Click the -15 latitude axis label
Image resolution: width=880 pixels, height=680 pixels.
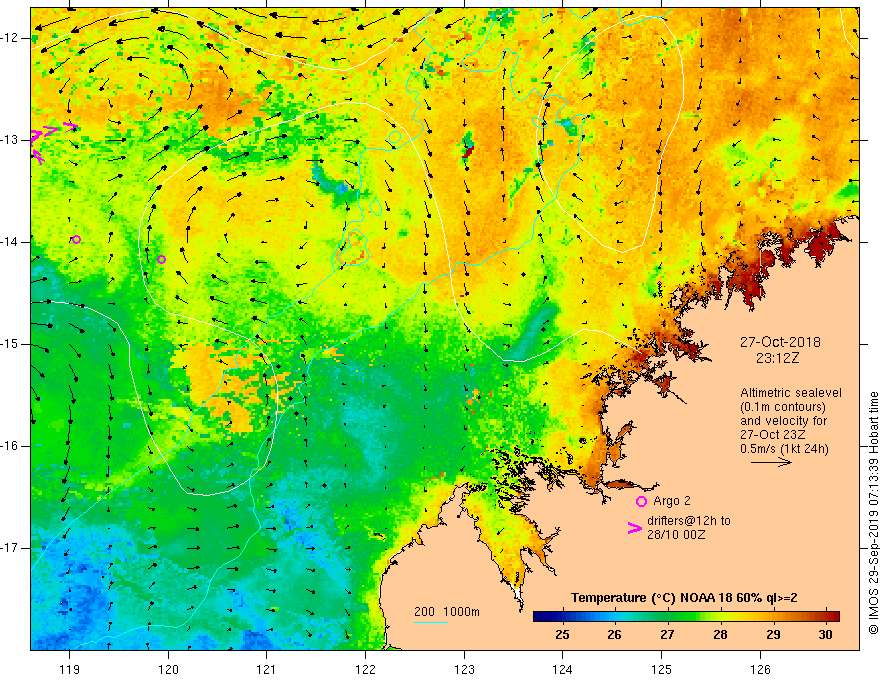click(10, 344)
